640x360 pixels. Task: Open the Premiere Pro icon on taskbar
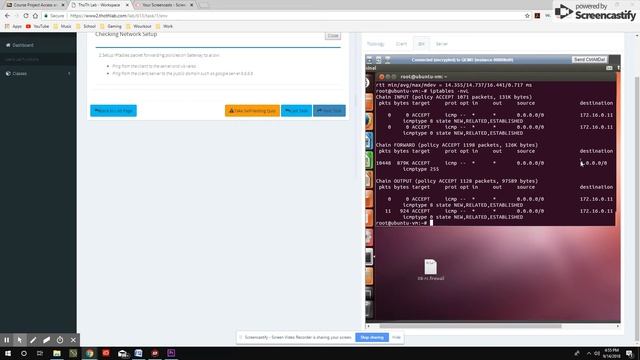171,353
